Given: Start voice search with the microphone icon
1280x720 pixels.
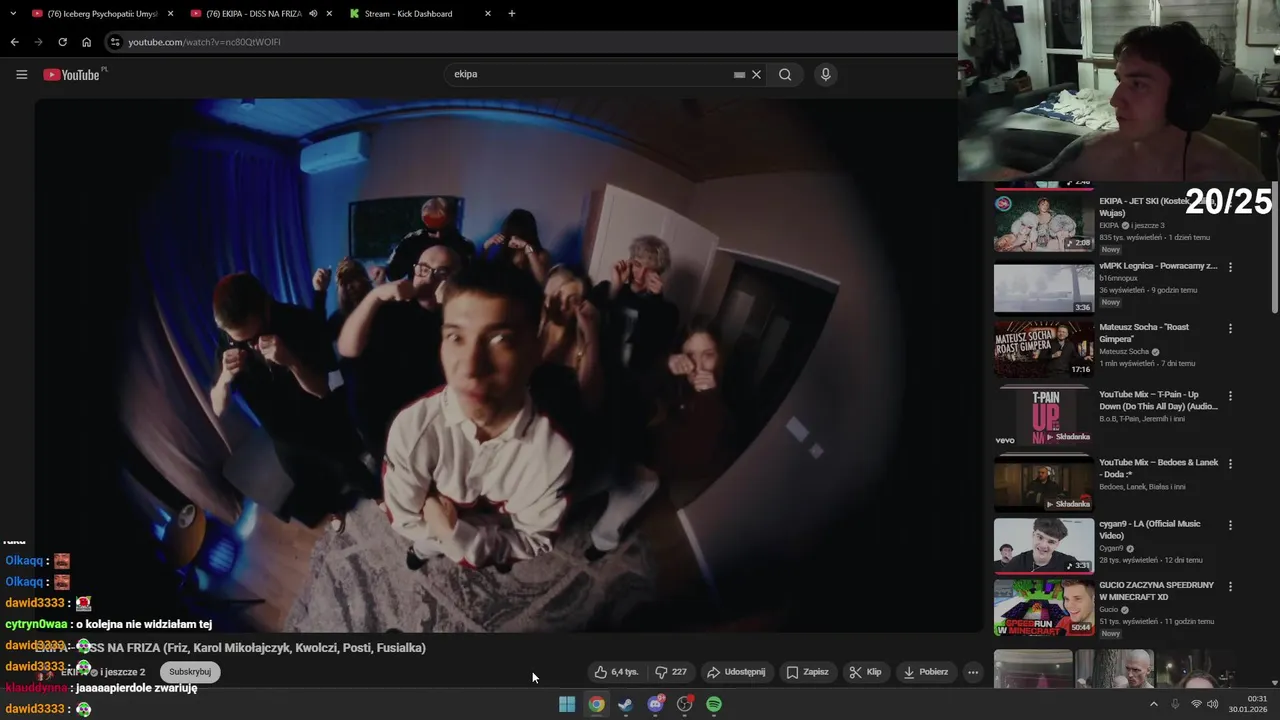Looking at the screenshot, I should coord(825,74).
